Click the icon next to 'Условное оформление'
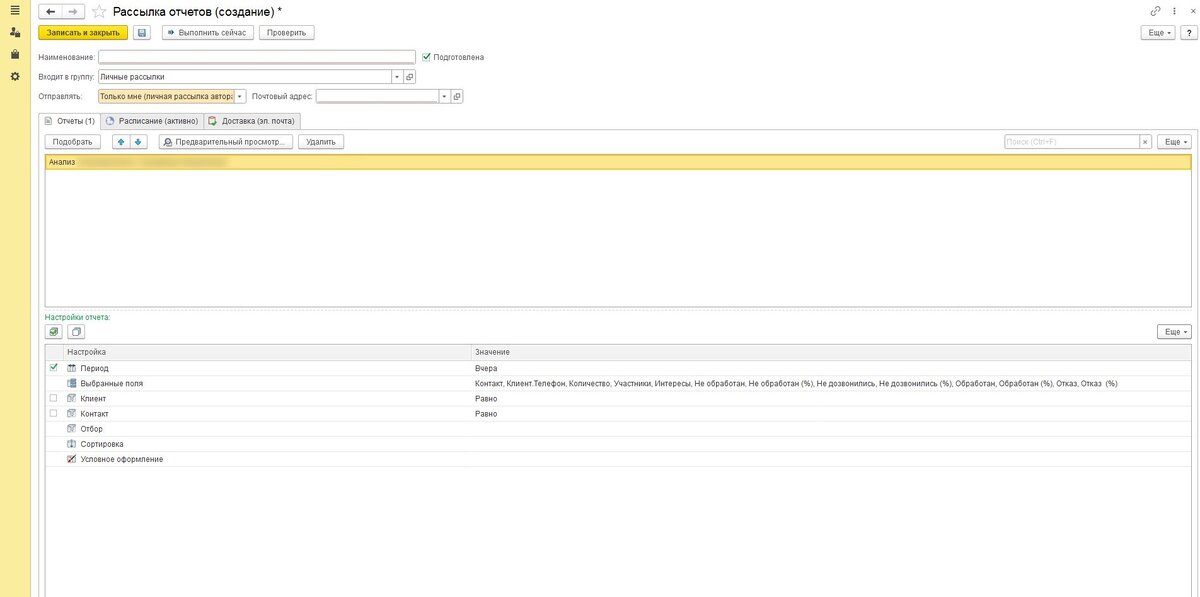 click(72, 459)
